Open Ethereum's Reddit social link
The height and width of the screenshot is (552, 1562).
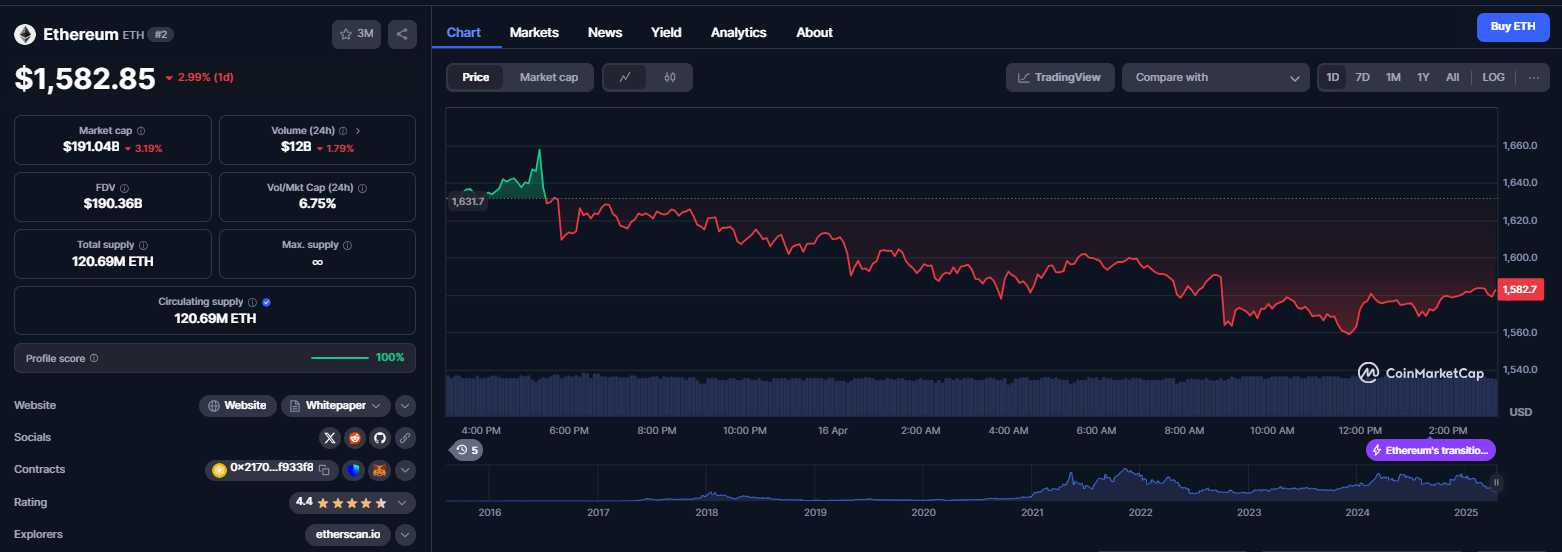[x=355, y=438]
